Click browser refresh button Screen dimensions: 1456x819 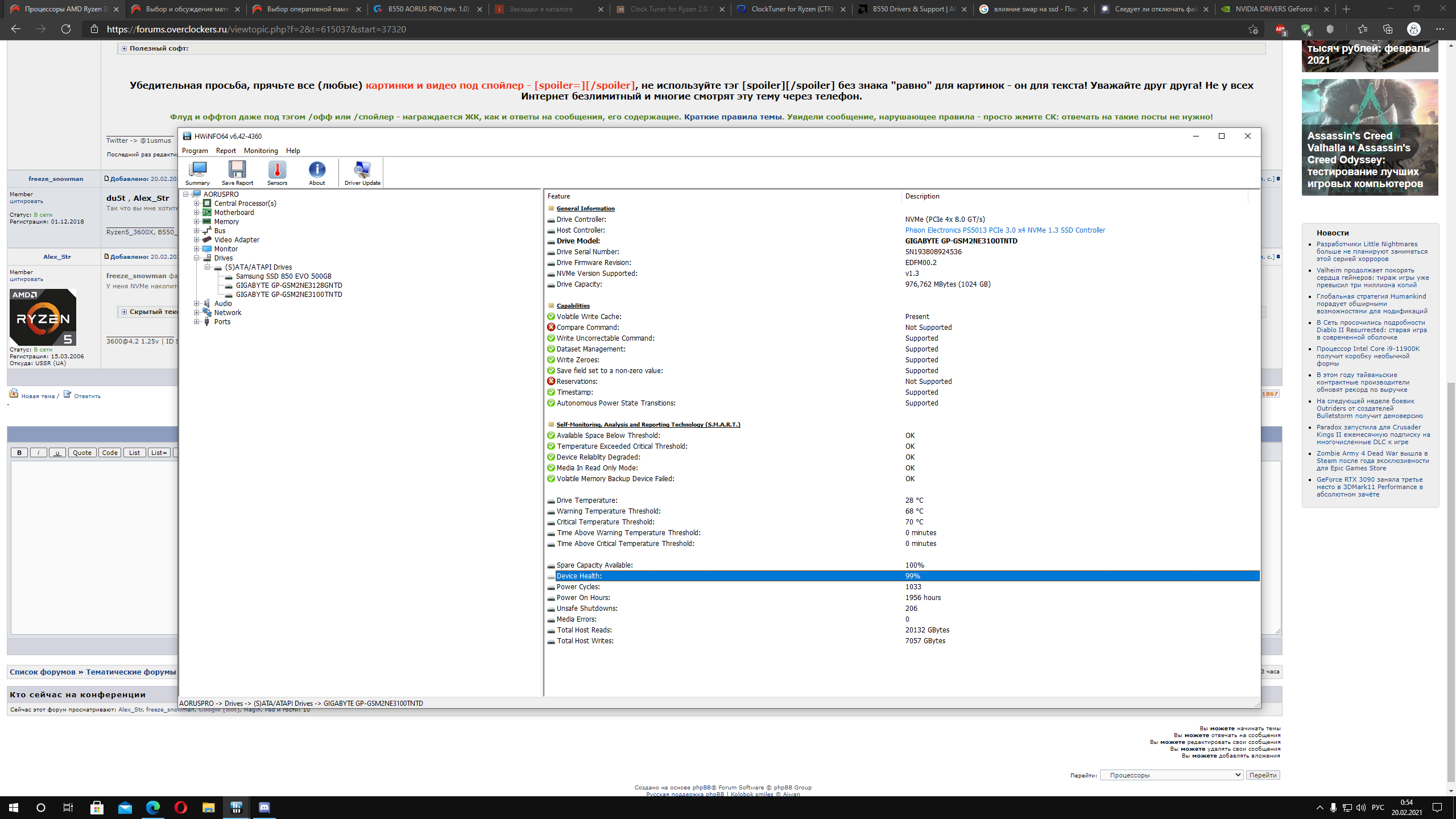(66, 29)
